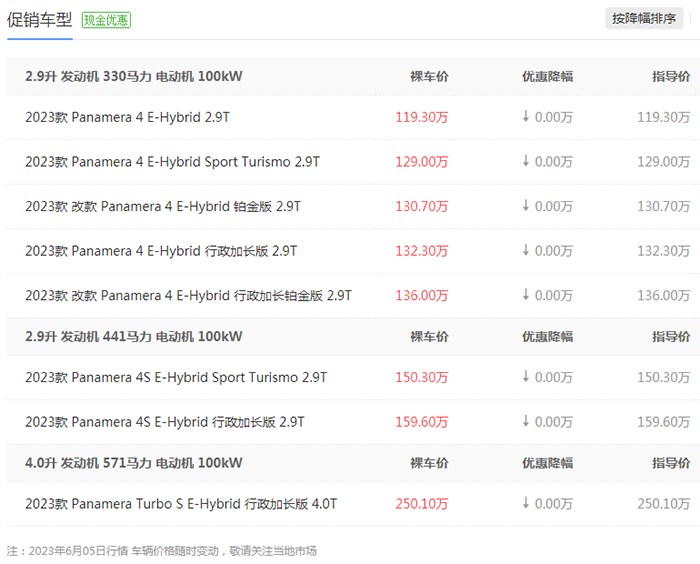
Task: Click 指导价 header in 330马力 group
Action: click(x=671, y=76)
